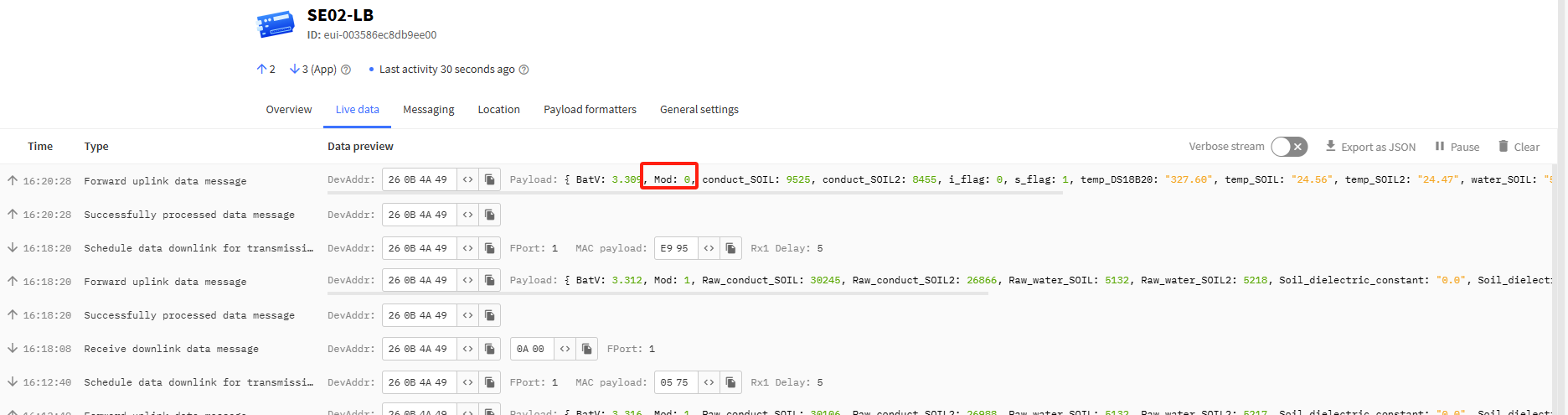Image resolution: width=1568 pixels, height=415 pixels.
Task: Clear the live data events
Action: click(x=1519, y=147)
